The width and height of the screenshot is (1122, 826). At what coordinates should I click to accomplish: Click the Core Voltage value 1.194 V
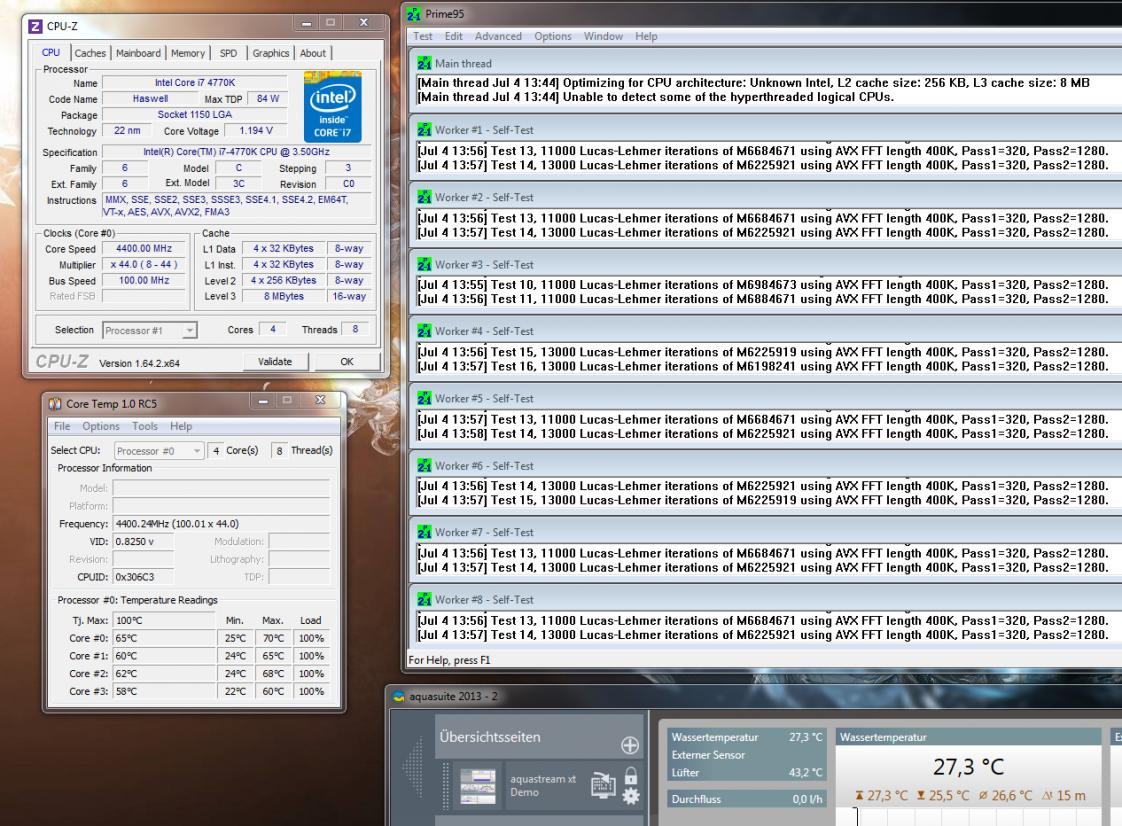tap(255, 130)
